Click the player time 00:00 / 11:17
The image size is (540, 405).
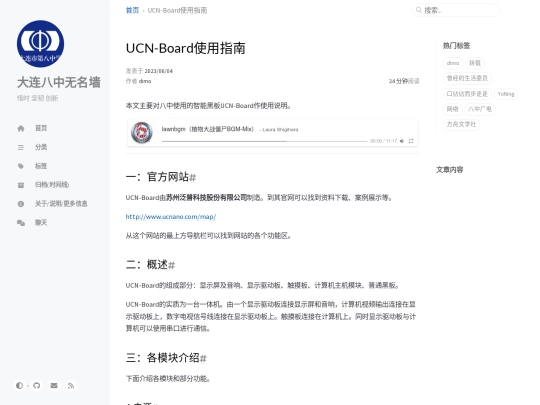[384, 141]
